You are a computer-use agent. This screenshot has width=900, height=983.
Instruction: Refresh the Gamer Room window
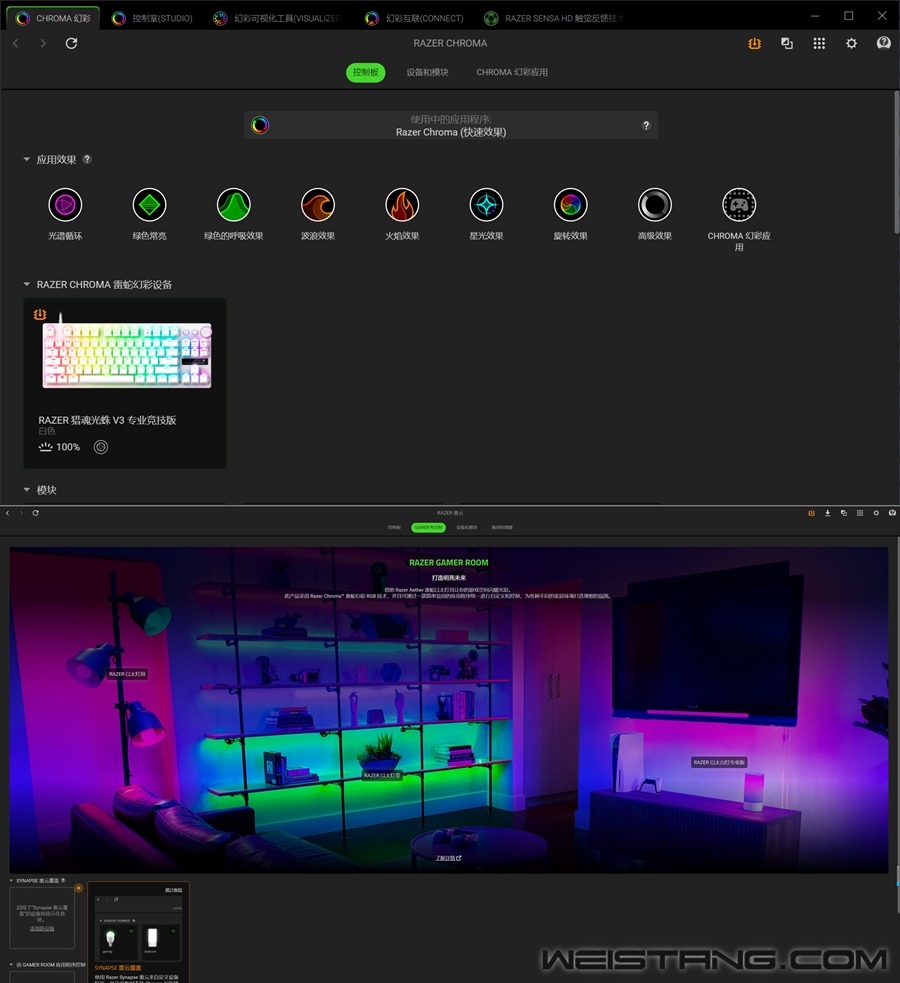[36, 513]
